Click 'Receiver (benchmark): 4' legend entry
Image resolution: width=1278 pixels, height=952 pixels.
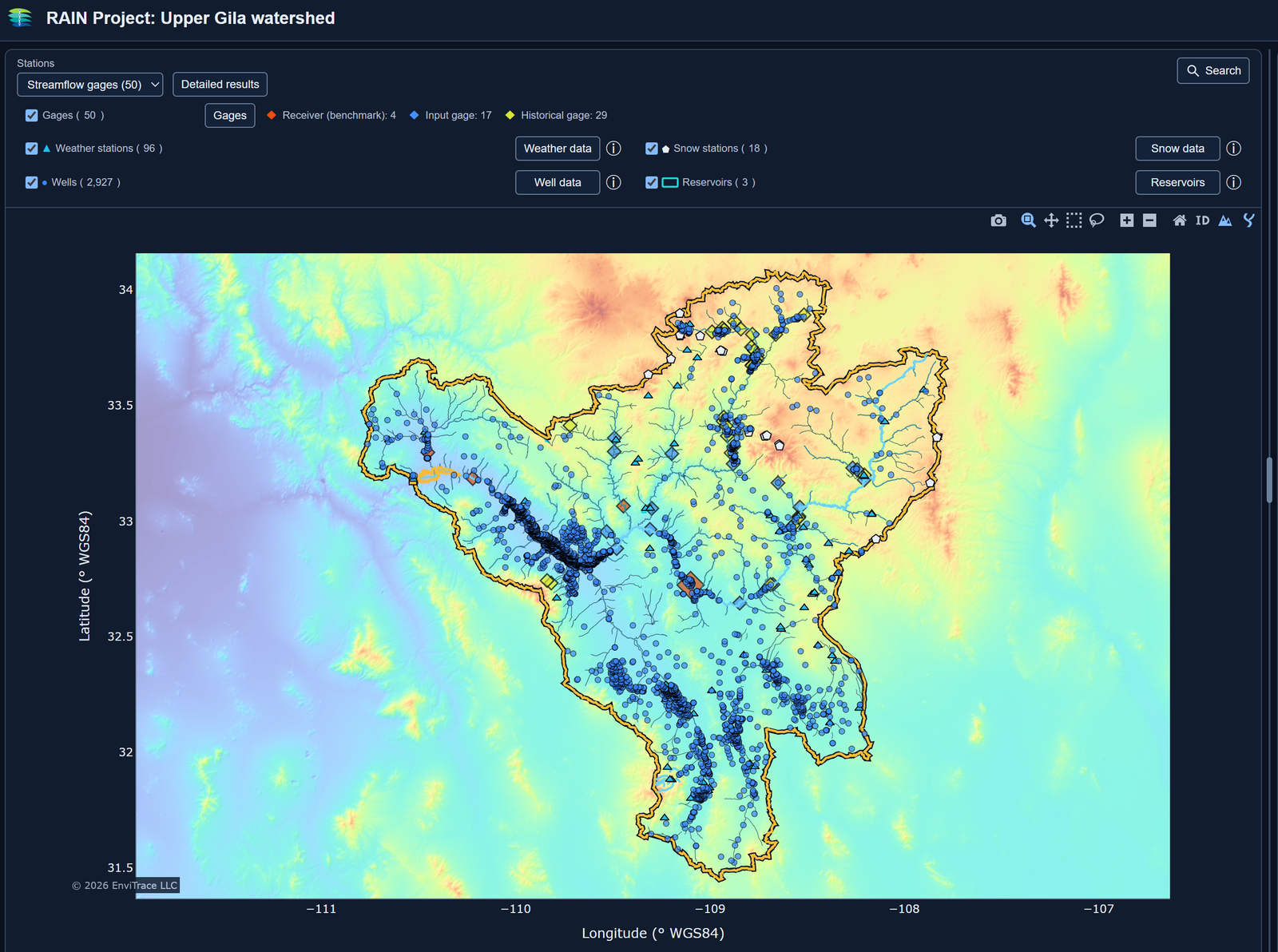pos(331,115)
